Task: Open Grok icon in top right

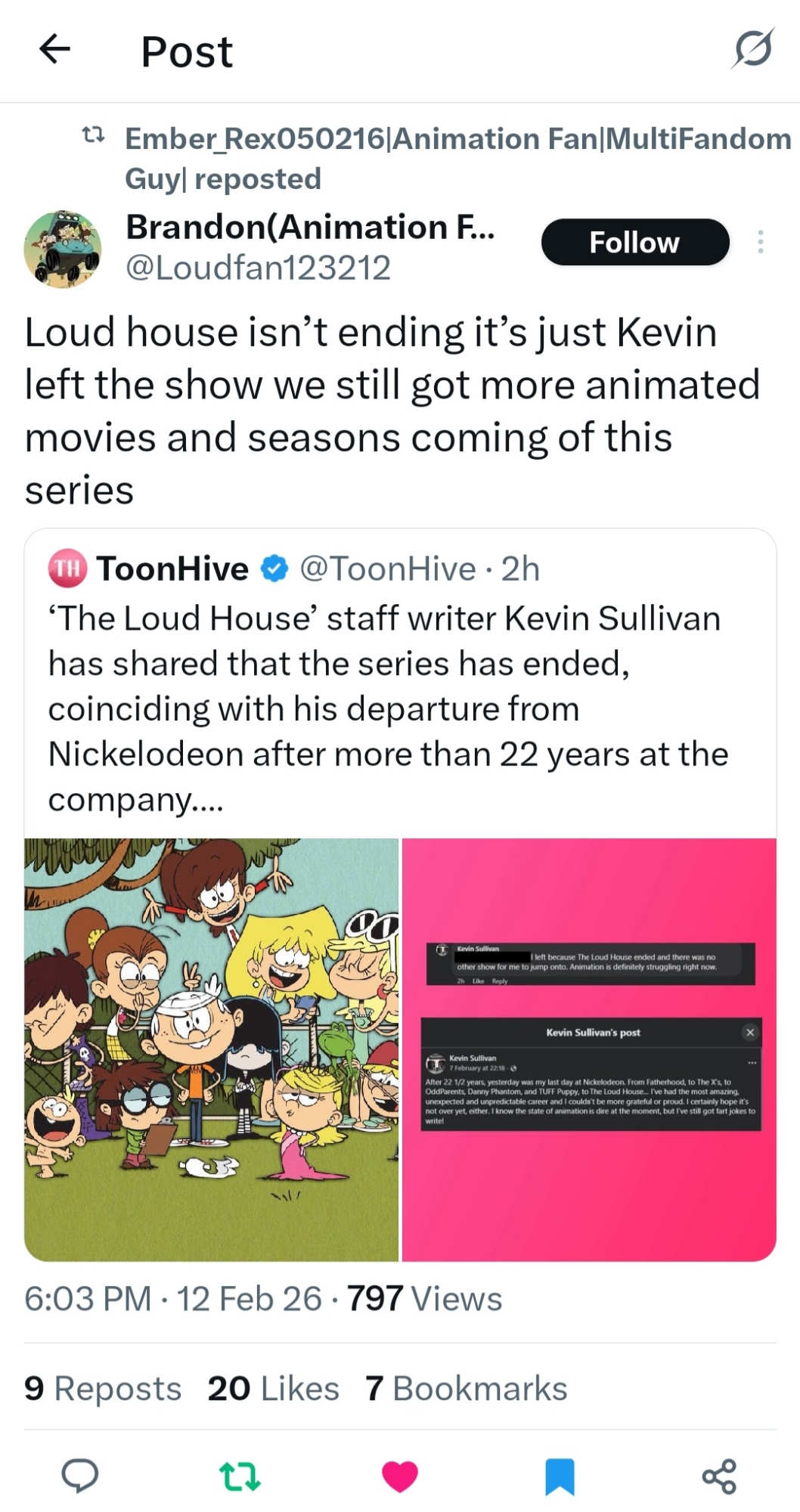Action: point(752,49)
